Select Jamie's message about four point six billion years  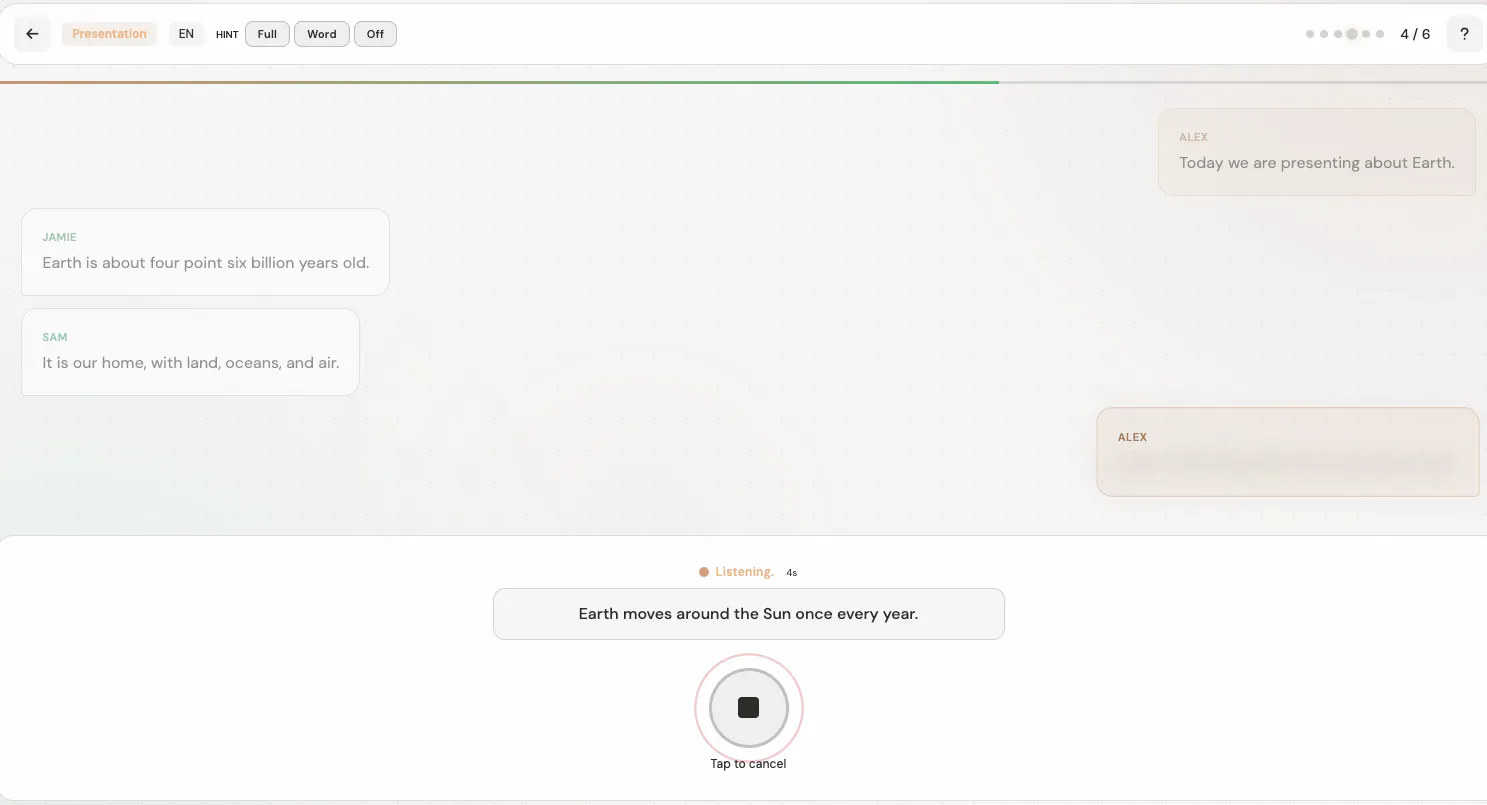205,252
